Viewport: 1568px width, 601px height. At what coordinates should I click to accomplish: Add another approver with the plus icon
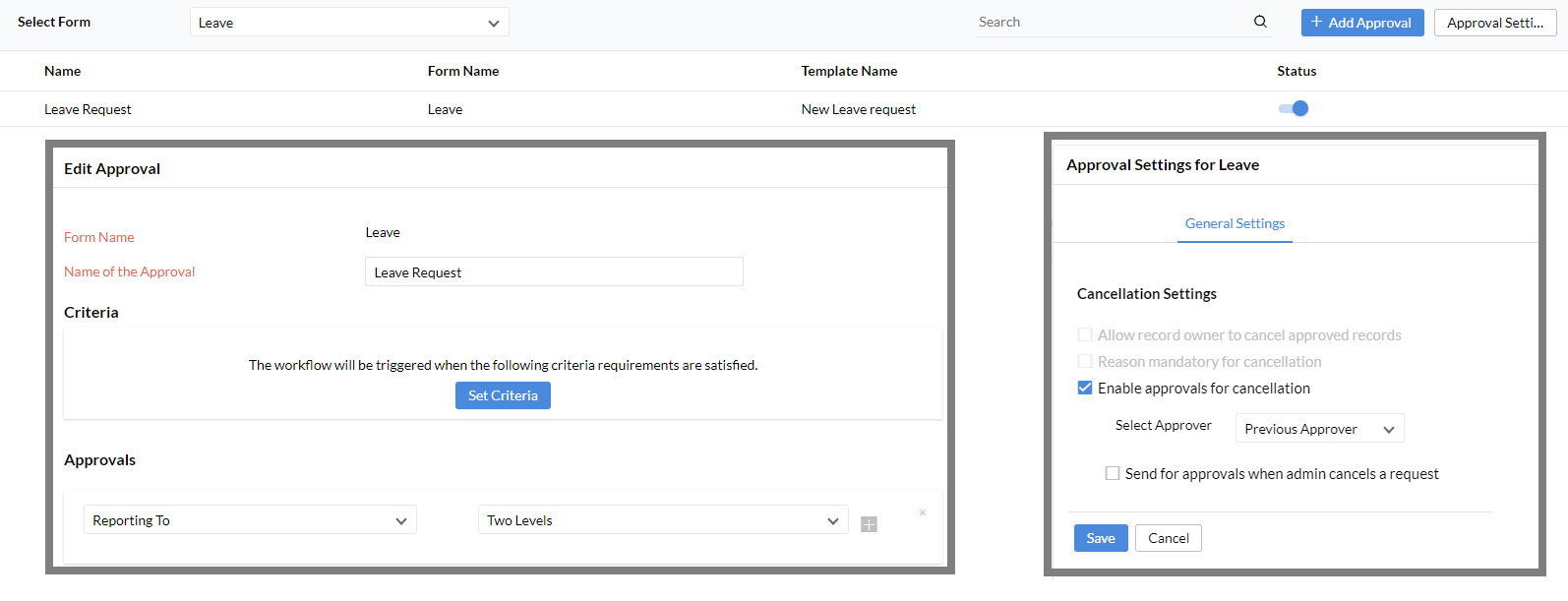tap(869, 524)
